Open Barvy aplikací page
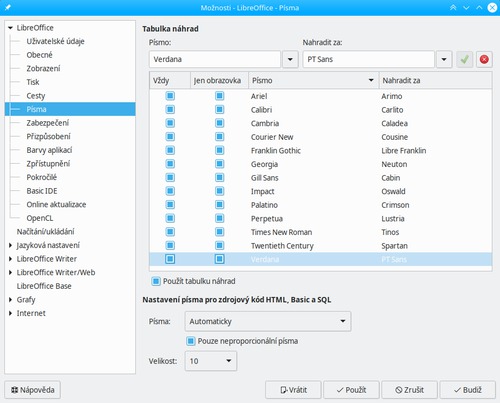This screenshot has width=500, height=403. point(49,150)
